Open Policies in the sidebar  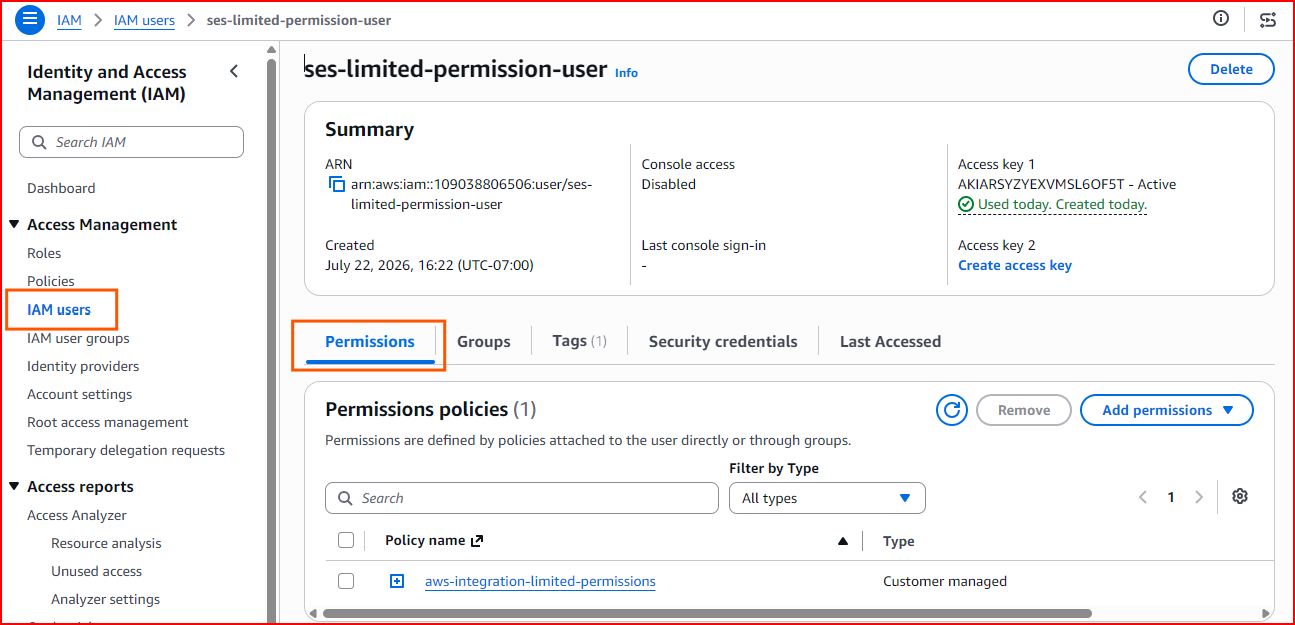pyautogui.click(x=51, y=281)
